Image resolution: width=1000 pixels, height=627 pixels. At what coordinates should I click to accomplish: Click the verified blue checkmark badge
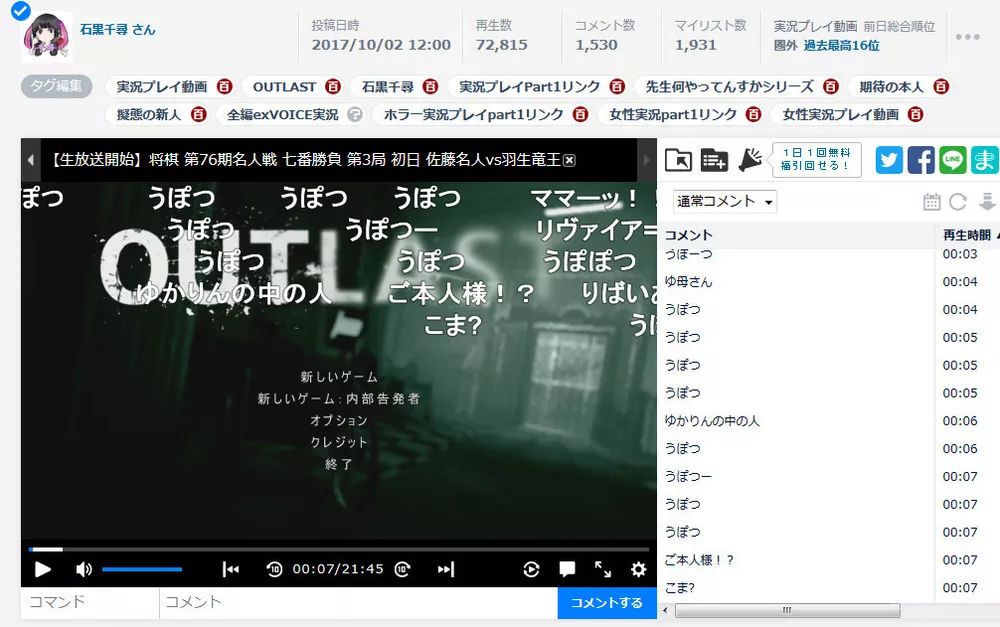[20, 11]
